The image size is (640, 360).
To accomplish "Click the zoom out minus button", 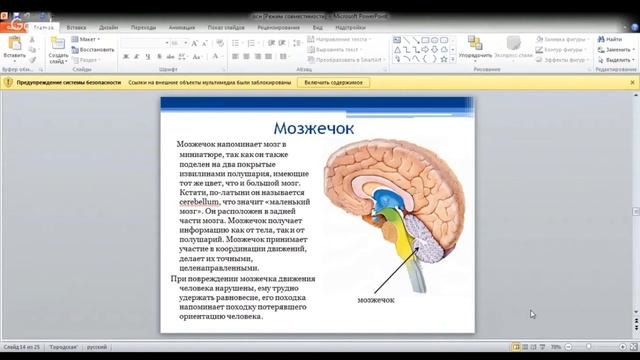I will click(x=568, y=347).
